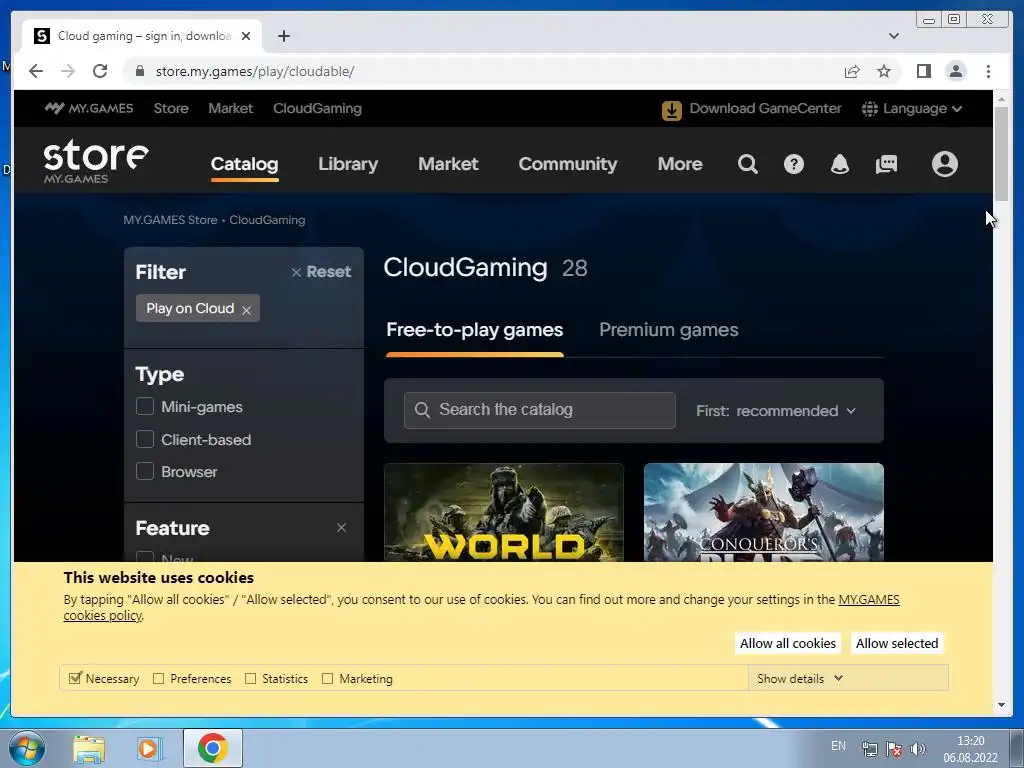Open the Language dropdown
The image size is (1024, 768).
coord(912,108)
